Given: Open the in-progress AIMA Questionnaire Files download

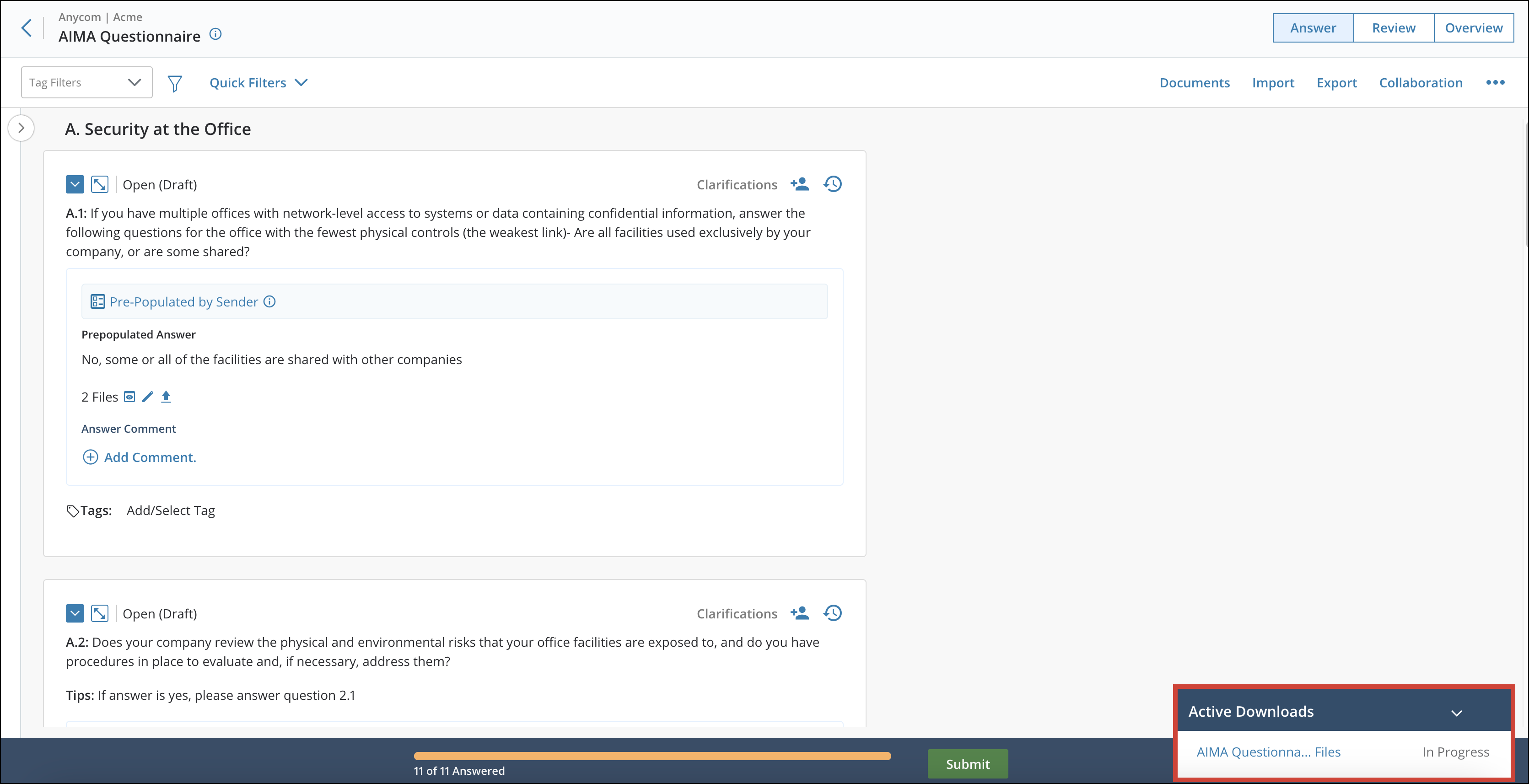Looking at the screenshot, I should pyautogui.click(x=1268, y=752).
